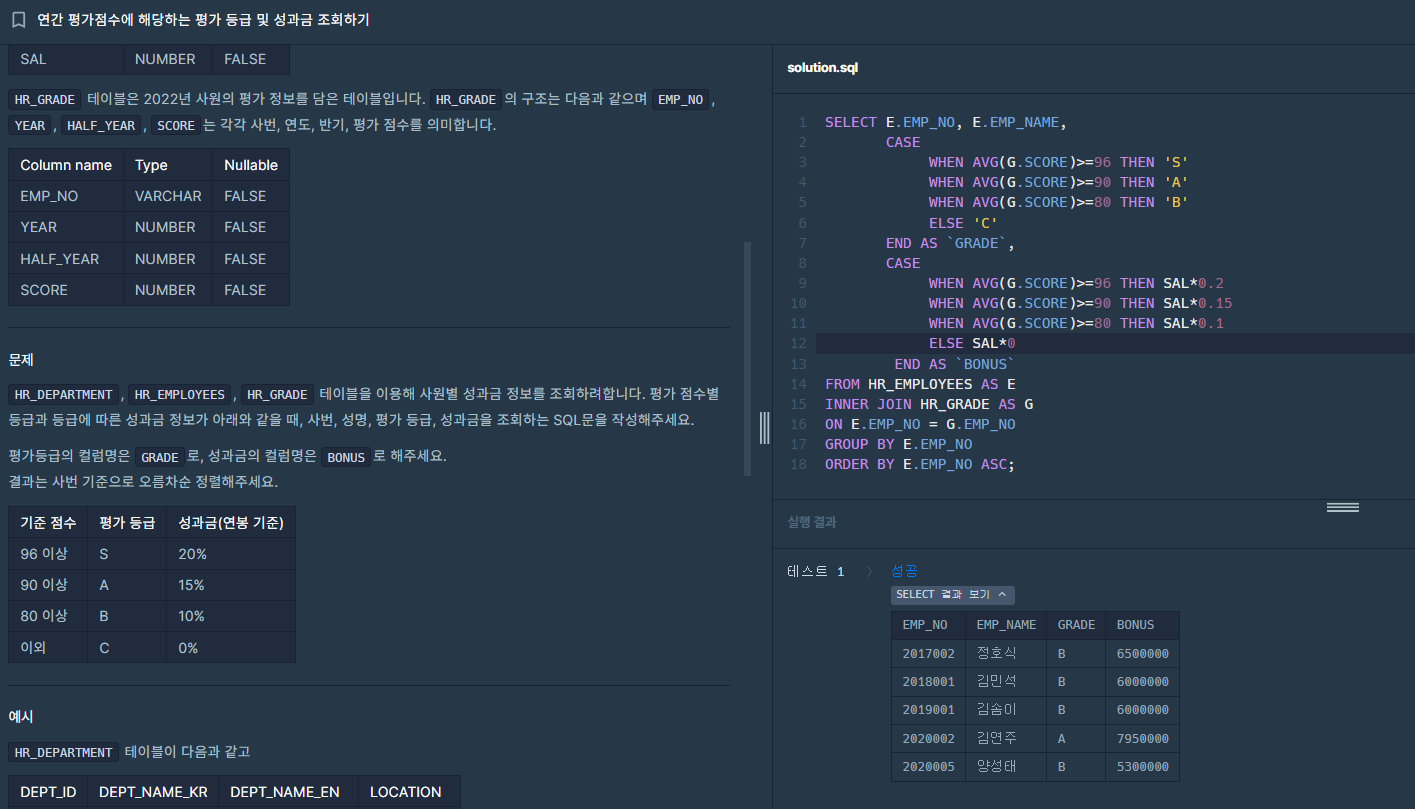Click the 90 이상 criteria cell
1415x809 pixels.
click(x=48, y=585)
